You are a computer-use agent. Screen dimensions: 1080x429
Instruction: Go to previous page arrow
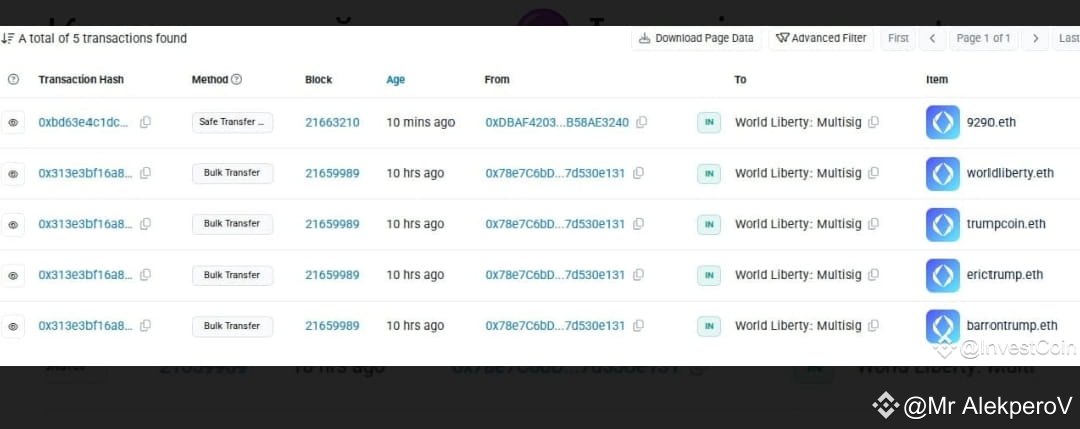[x=932, y=39]
